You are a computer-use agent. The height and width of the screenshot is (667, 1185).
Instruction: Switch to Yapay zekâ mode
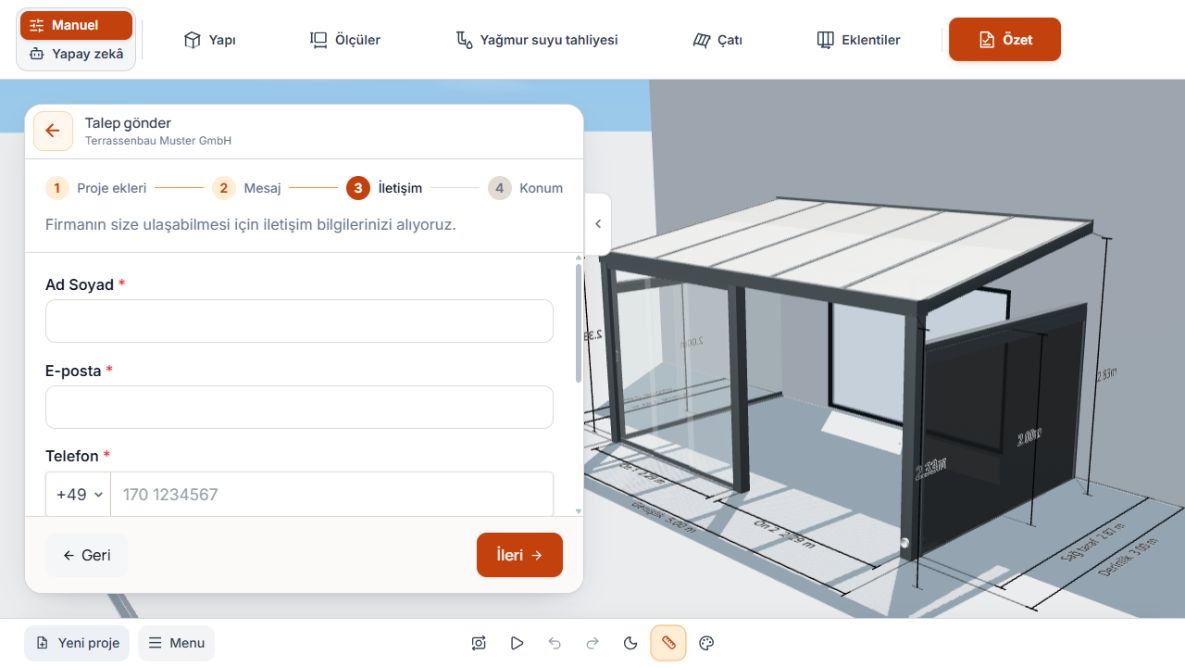point(76,54)
